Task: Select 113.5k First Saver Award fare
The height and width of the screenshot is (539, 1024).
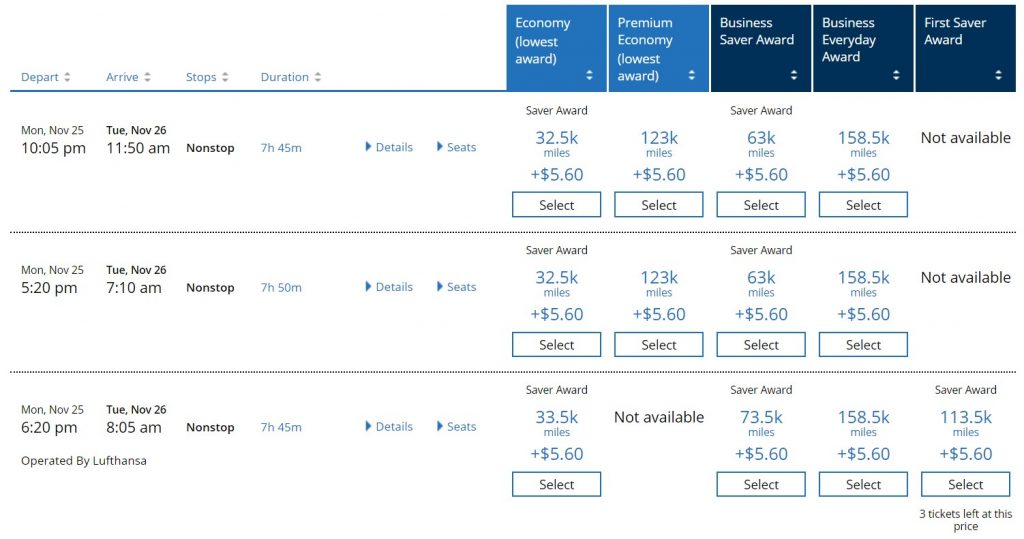Action: coord(965,484)
